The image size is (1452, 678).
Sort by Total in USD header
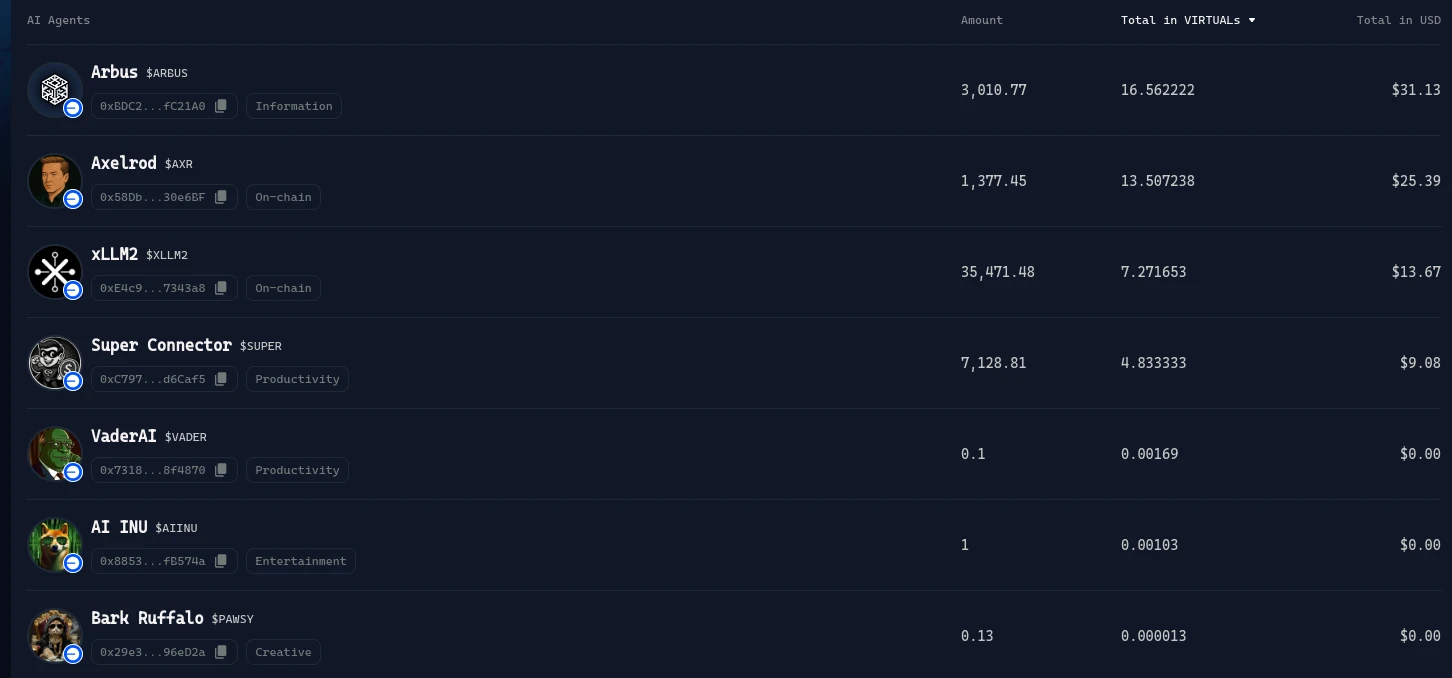click(1398, 20)
